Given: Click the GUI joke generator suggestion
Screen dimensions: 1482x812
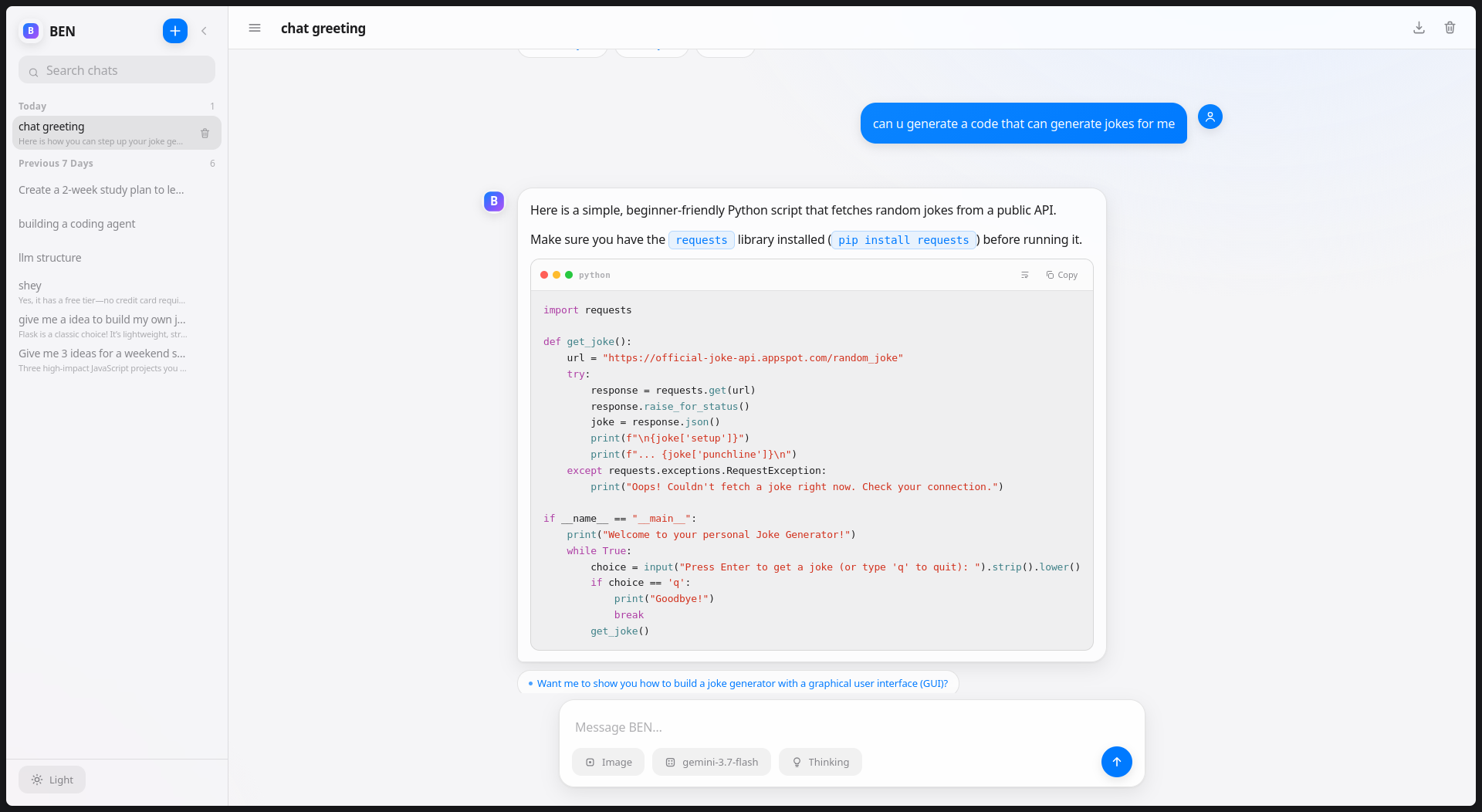Looking at the screenshot, I should (738, 683).
